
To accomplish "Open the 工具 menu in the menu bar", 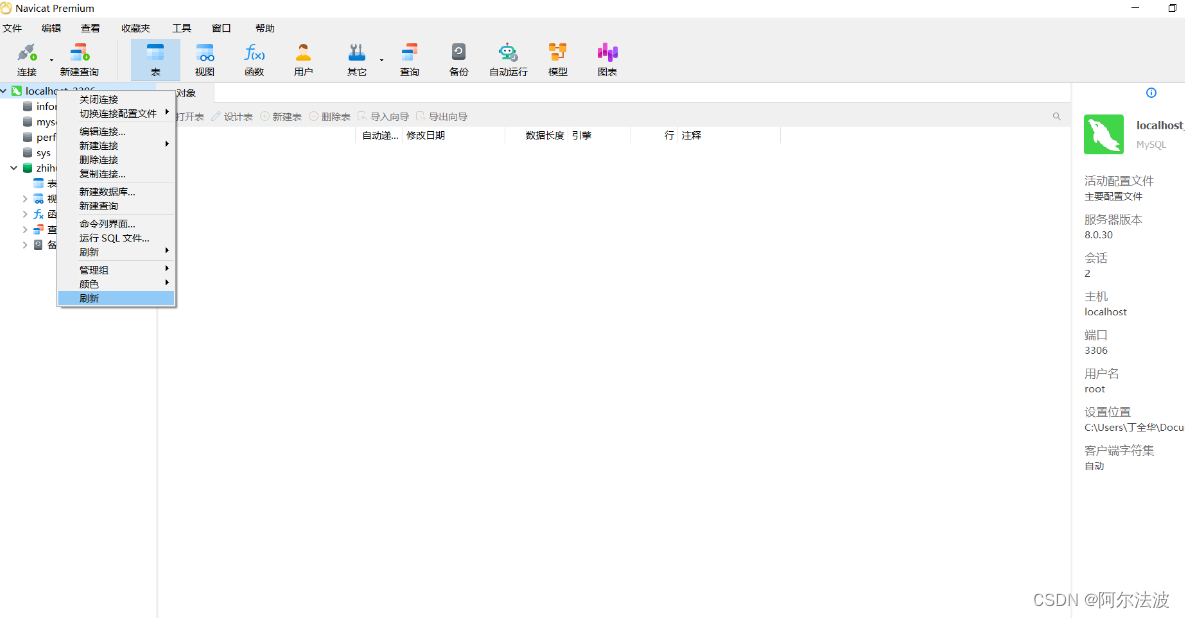I will coord(181,28).
